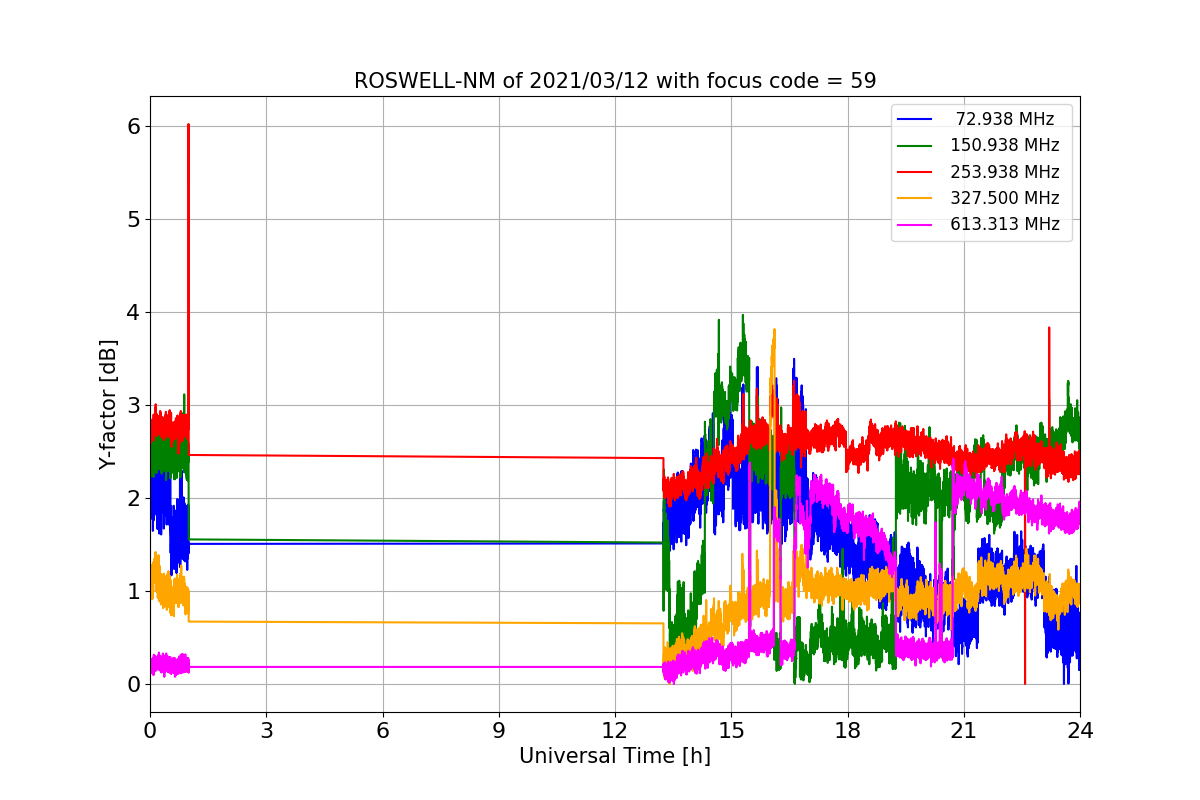This screenshot has height=800, width=1200.
Task: Click the x-axis tick label '0'
Action: click(150, 731)
